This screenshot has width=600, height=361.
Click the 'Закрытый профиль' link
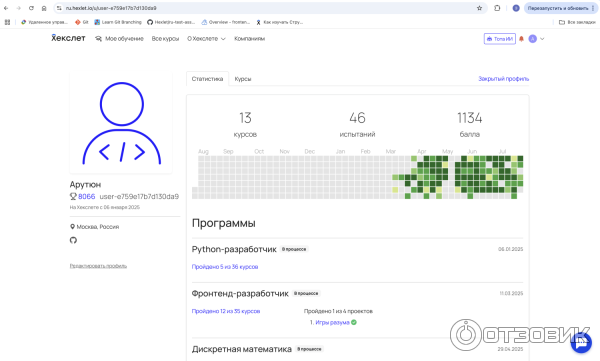[x=504, y=78]
